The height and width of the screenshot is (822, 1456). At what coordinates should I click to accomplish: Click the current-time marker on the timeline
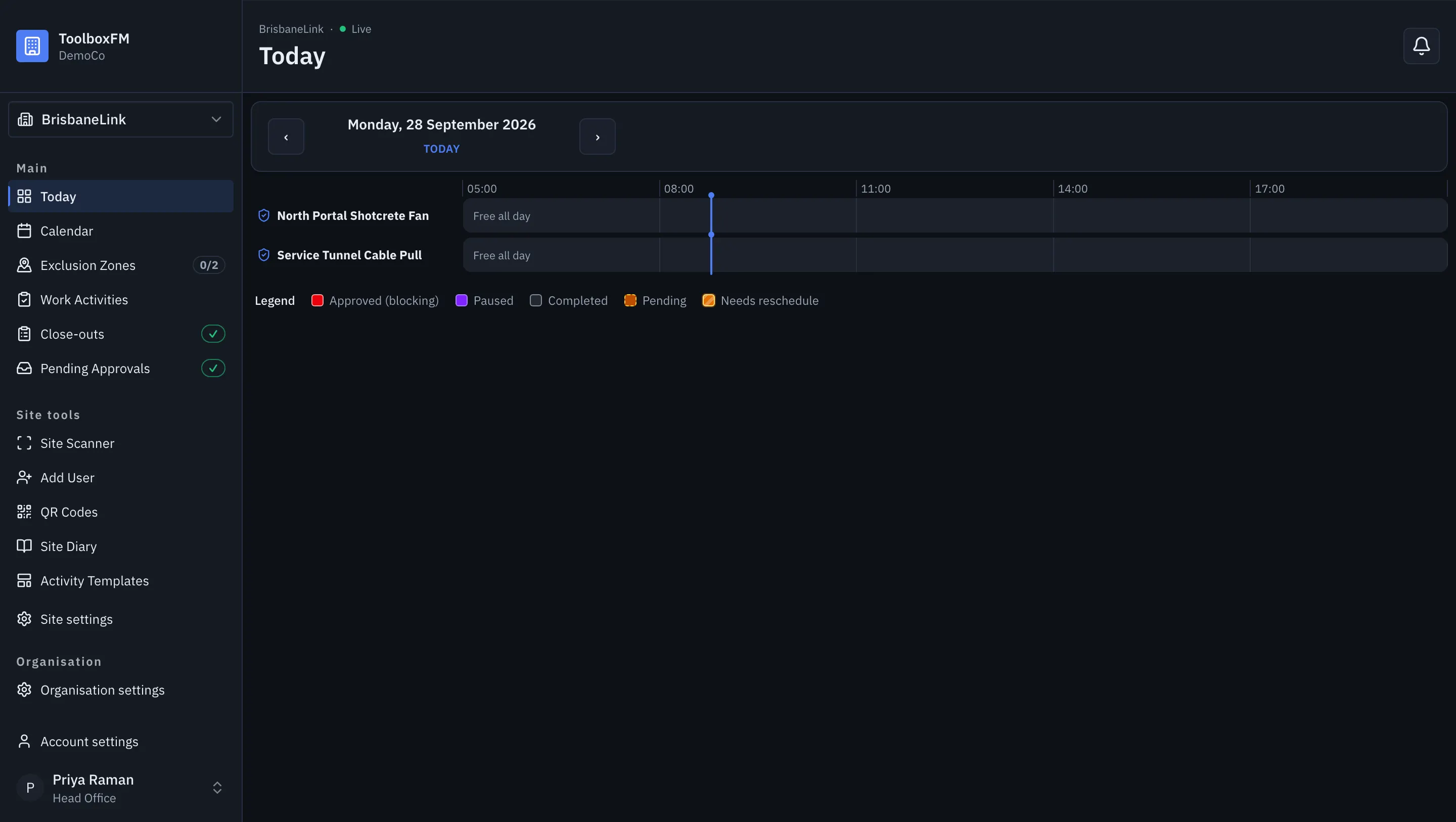pos(711,234)
